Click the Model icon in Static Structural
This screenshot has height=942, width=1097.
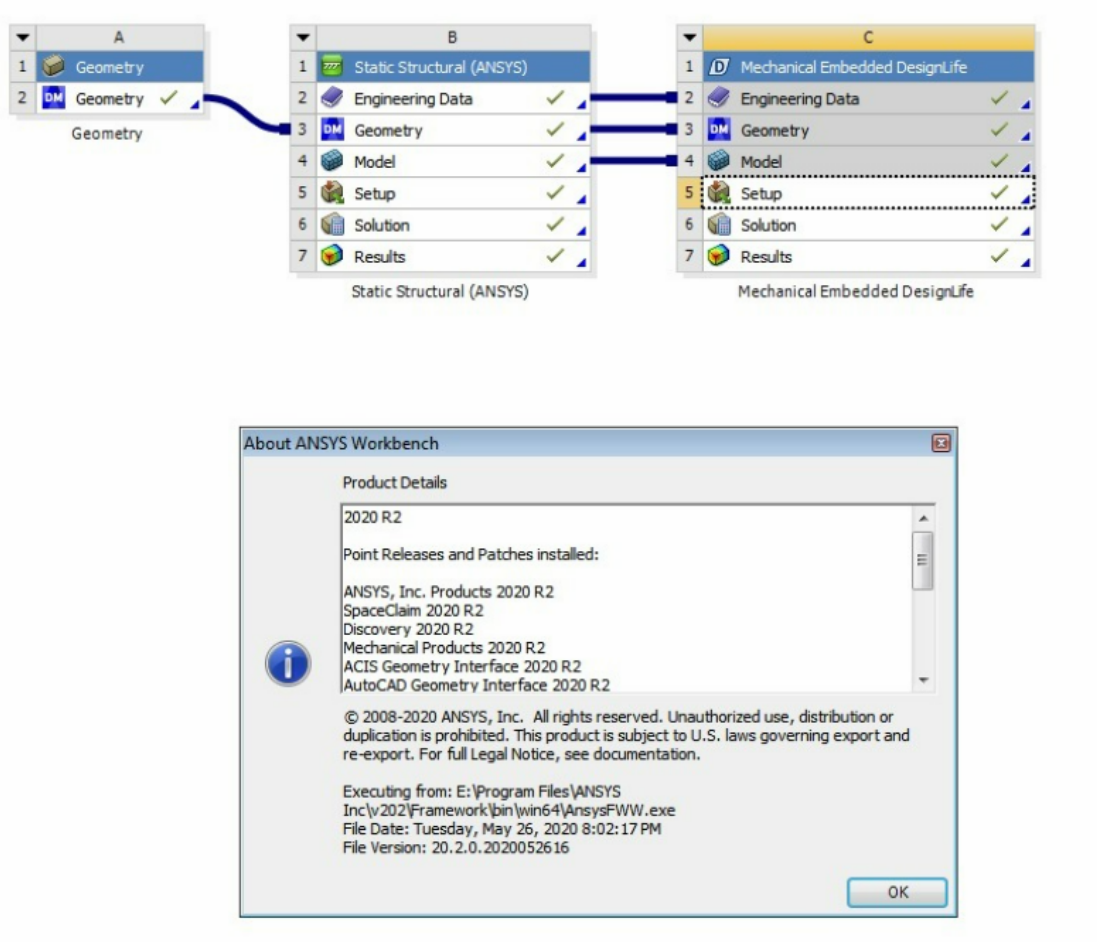(x=332, y=162)
